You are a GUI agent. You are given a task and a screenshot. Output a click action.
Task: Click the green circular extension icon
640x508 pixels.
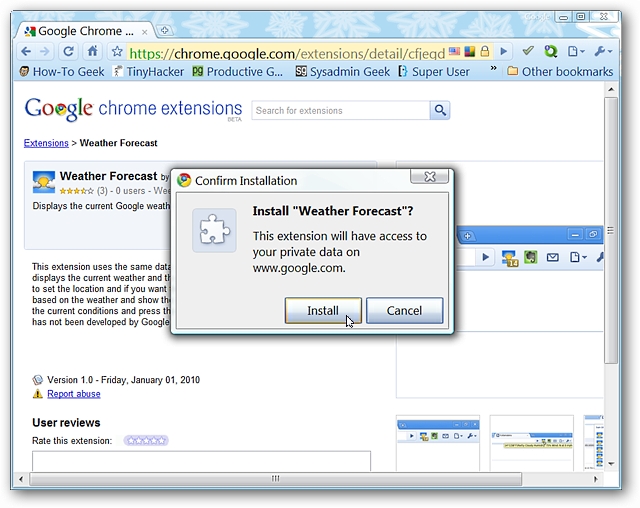coord(551,51)
